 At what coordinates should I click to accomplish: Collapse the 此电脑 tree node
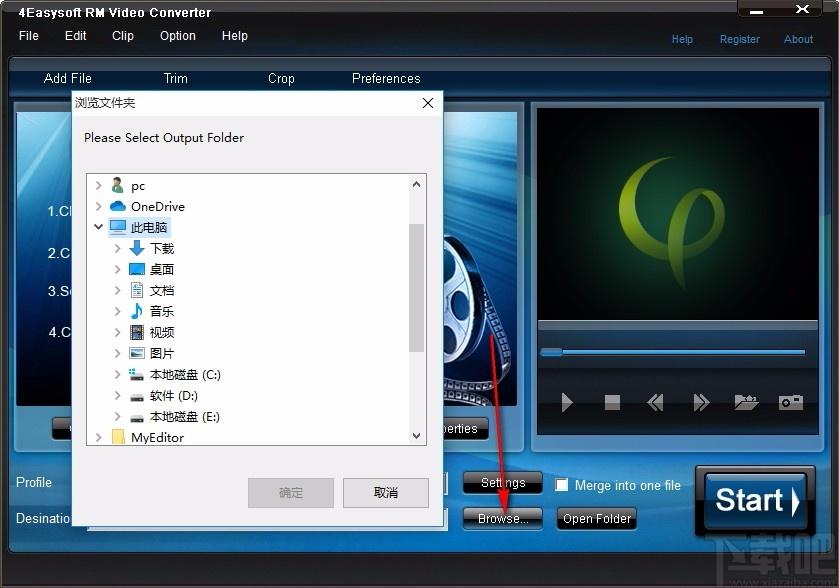[x=98, y=227]
